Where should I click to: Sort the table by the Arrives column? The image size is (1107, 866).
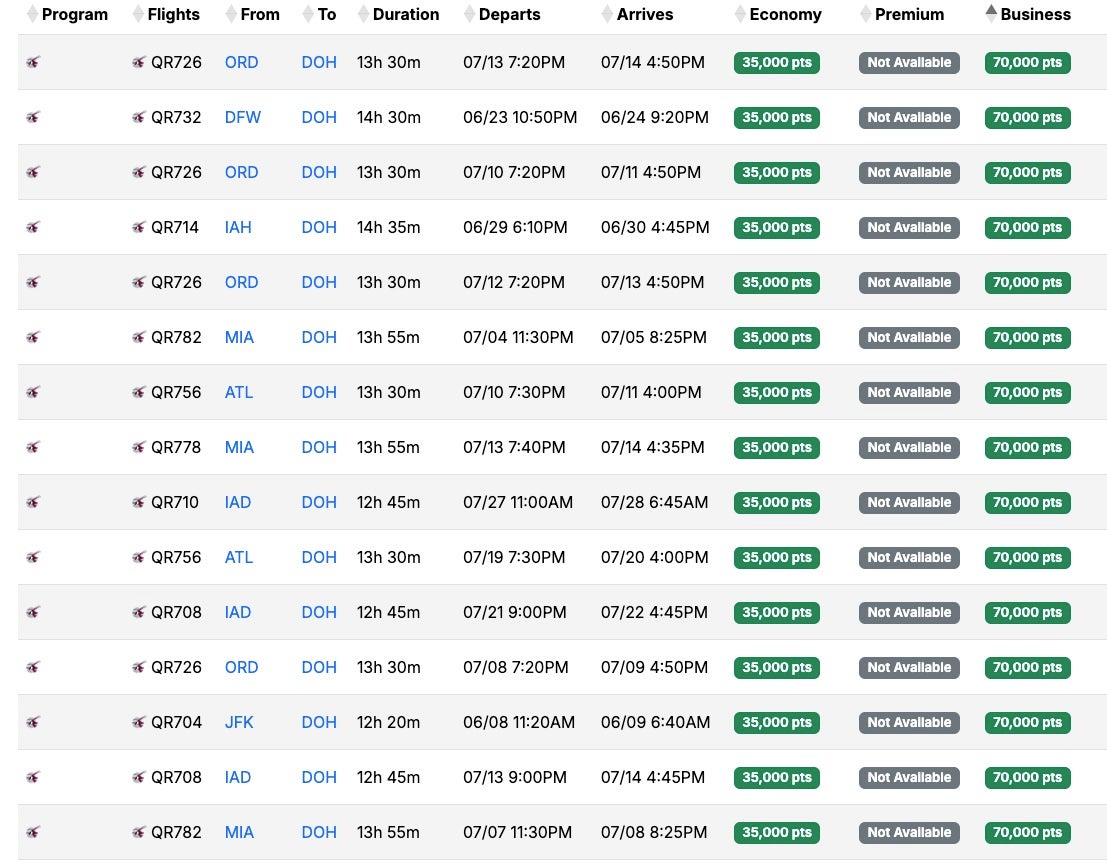pyautogui.click(x=644, y=14)
